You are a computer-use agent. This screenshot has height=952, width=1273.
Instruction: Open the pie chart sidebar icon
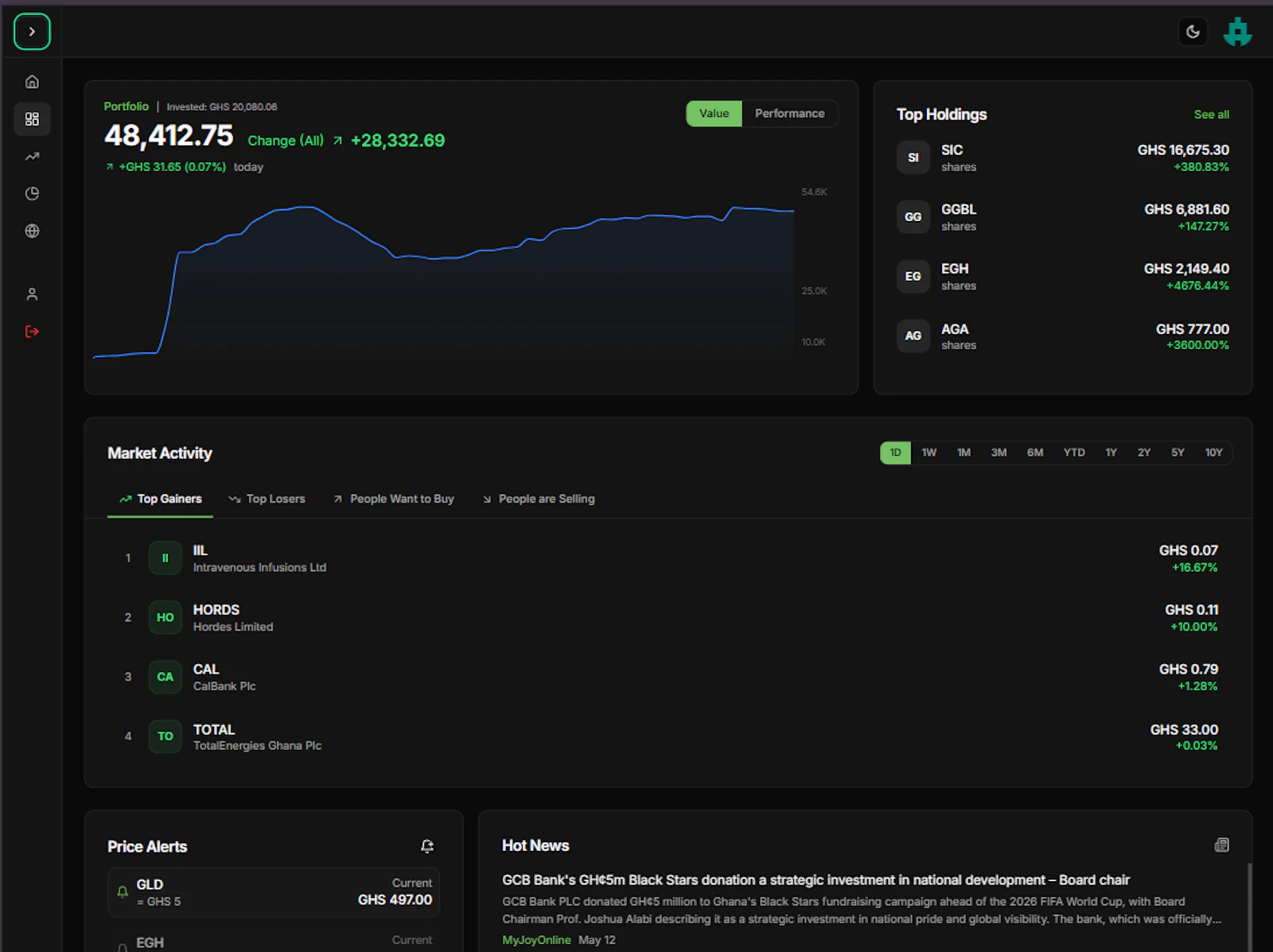pyautogui.click(x=32, y=194)
